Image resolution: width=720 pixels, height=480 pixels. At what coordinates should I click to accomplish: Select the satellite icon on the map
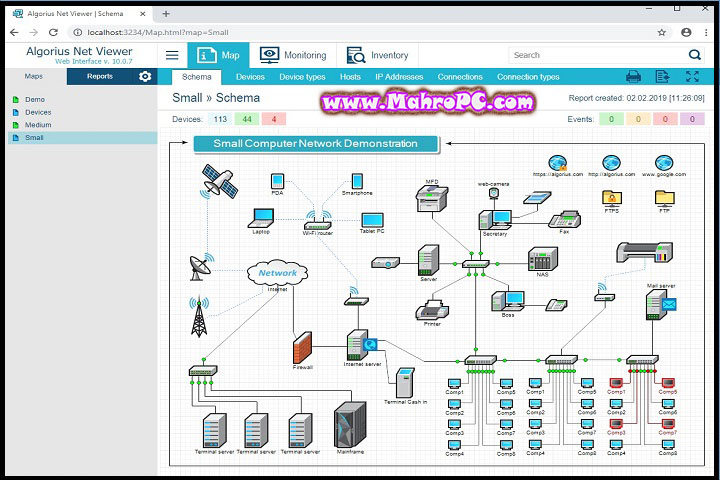pos(219,181)
